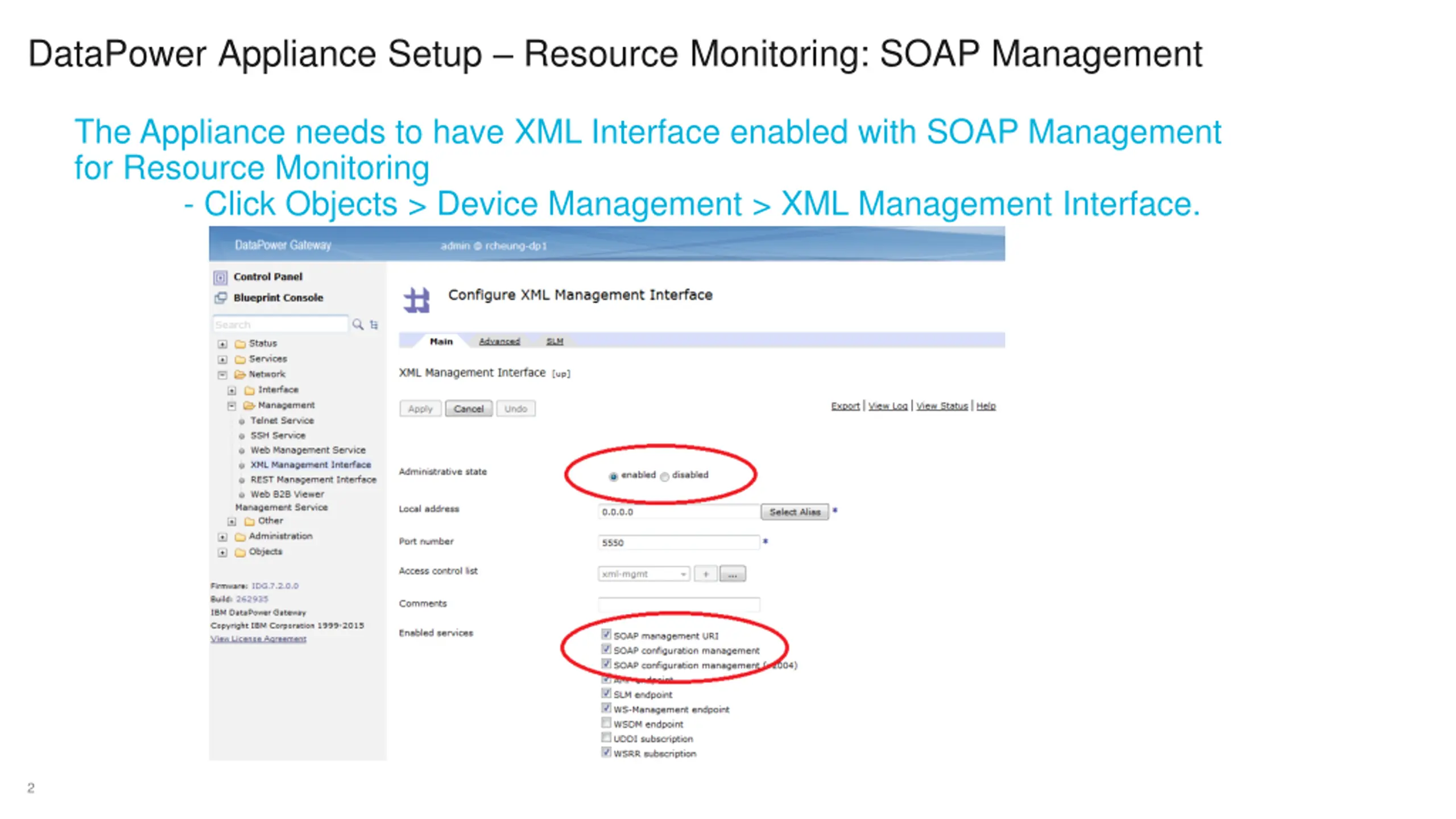Click the 262935 build number
The width and height of the screenshot is (1456, 819).
[x=252, y=599]
